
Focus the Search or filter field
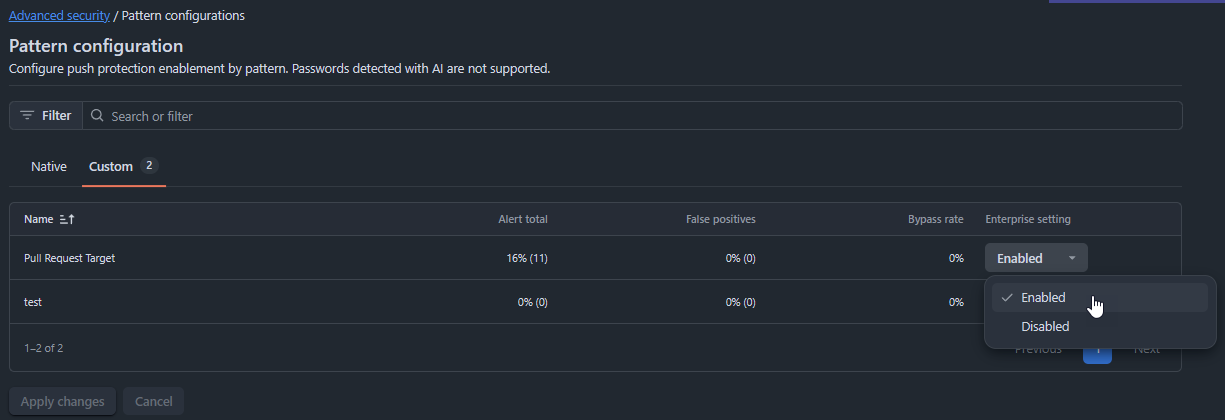point(640,116)
